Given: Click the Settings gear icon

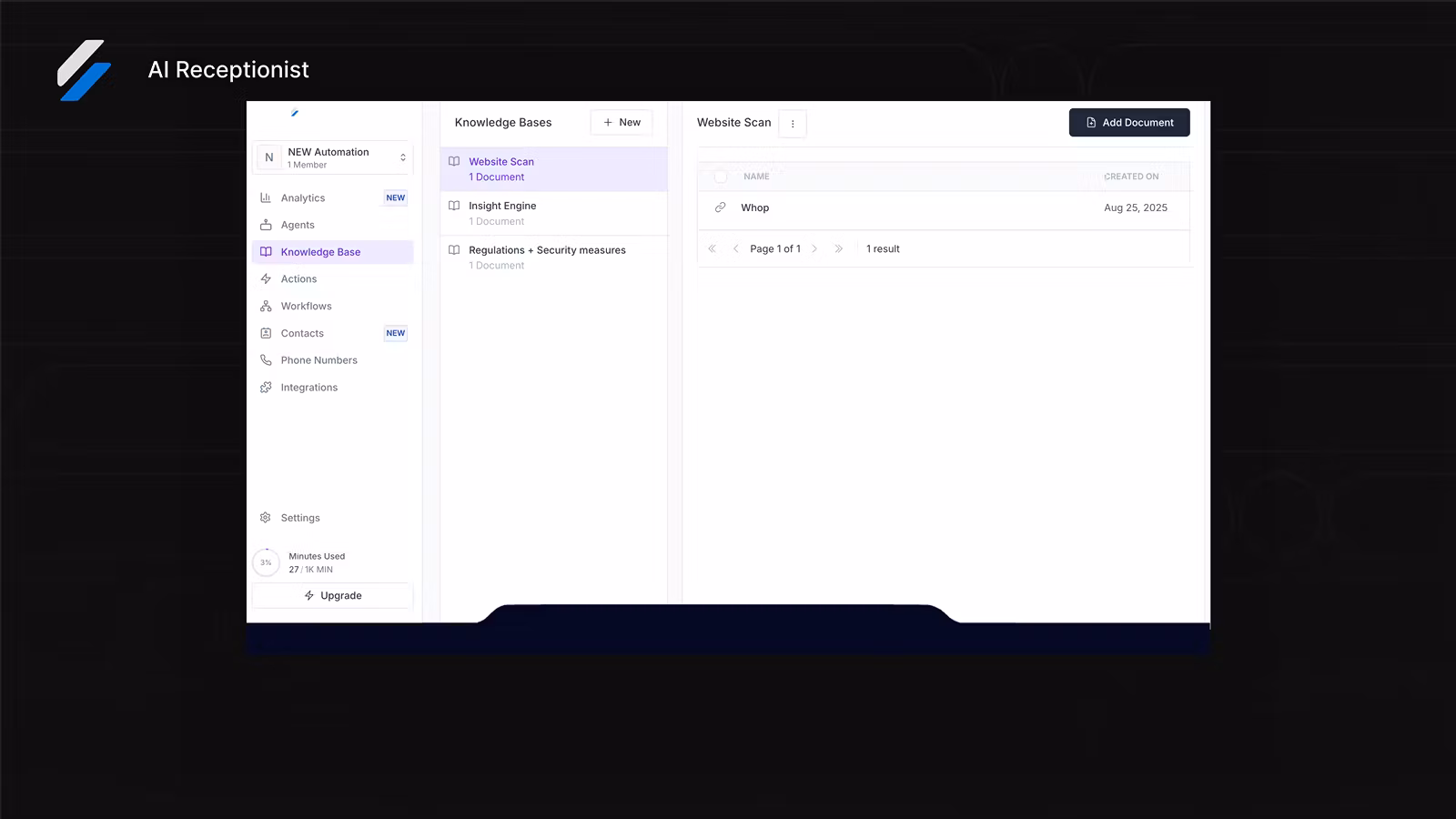Looking at the screenshot, I should 266,518.
